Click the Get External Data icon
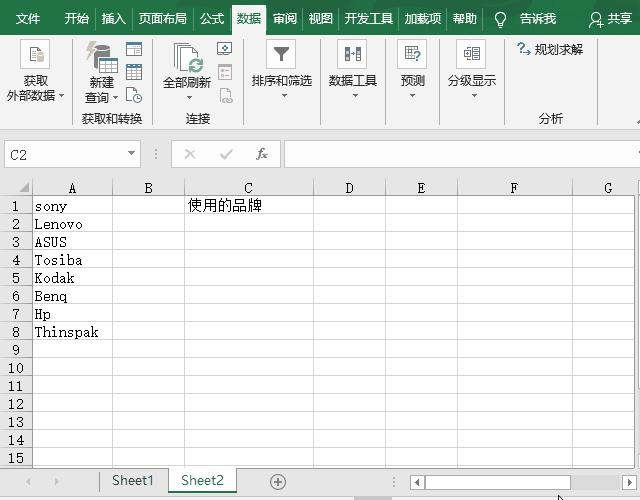Viewport: 640px width, 500px height. point(35,54)
